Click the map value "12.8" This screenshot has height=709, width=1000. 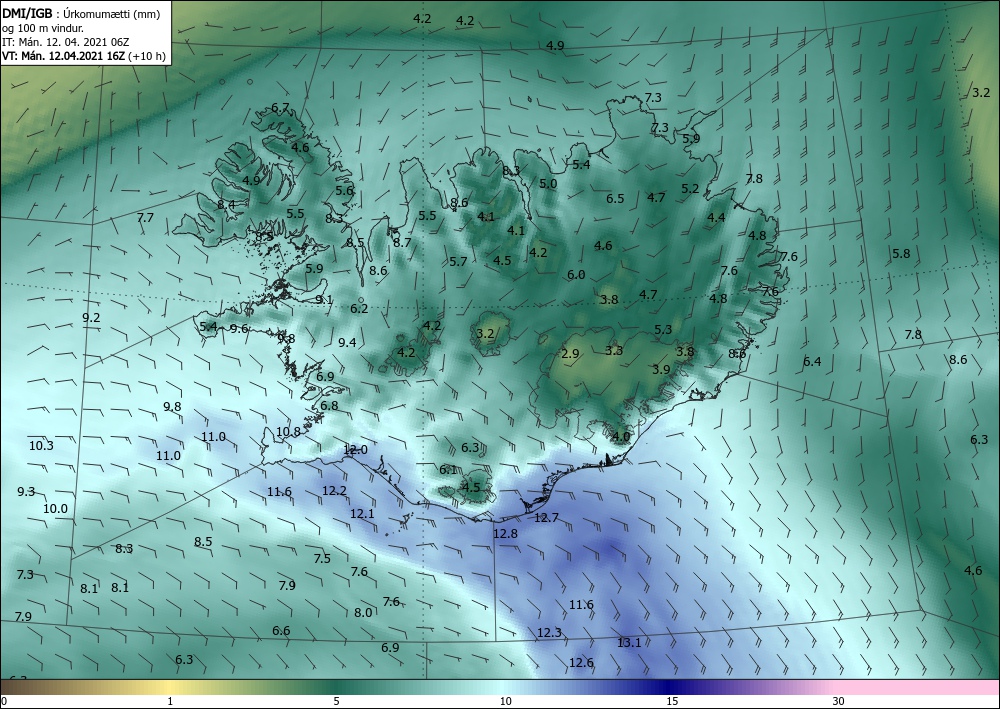505,534
